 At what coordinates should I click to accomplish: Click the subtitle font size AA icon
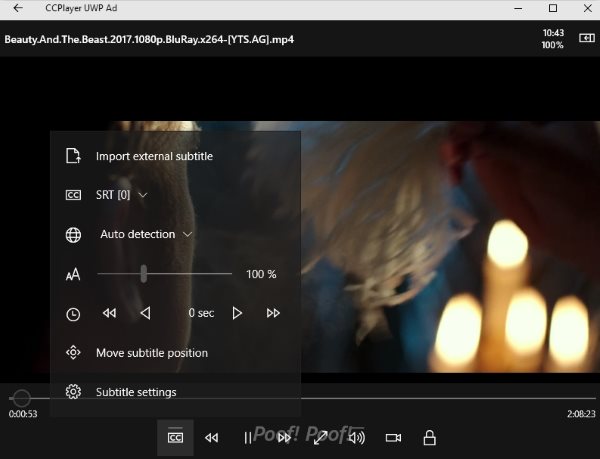pyautogui.click(x=73, y=274)
